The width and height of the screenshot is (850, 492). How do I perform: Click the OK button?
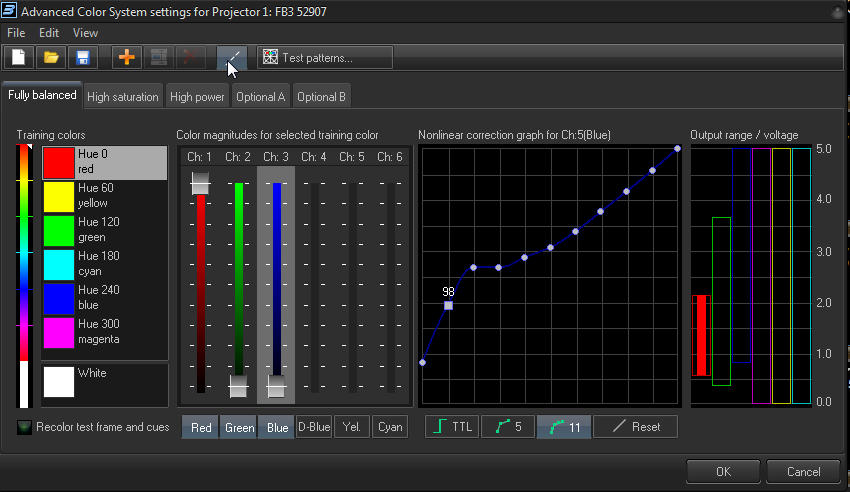coord(722,471)
